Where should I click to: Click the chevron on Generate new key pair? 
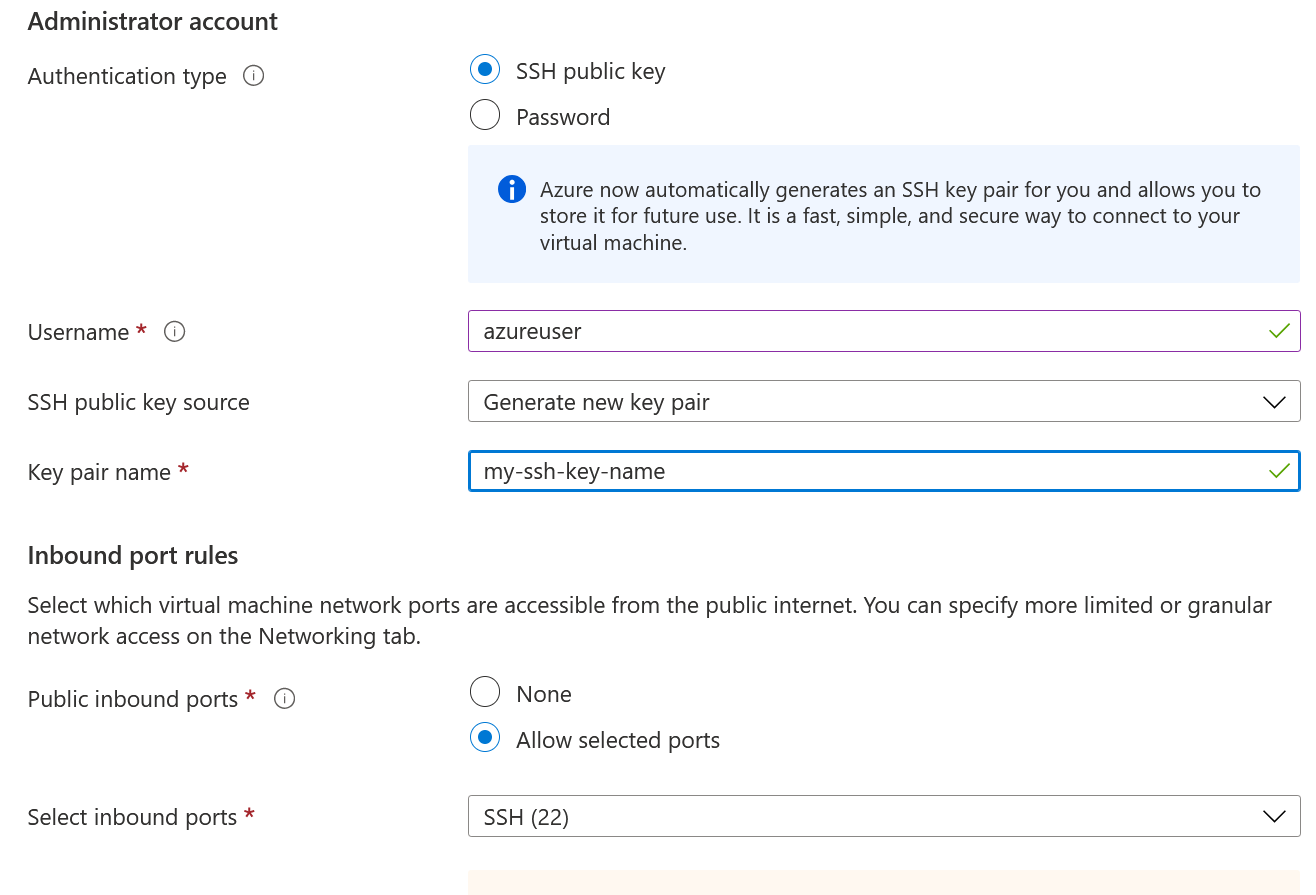(x=1274, y=402)
